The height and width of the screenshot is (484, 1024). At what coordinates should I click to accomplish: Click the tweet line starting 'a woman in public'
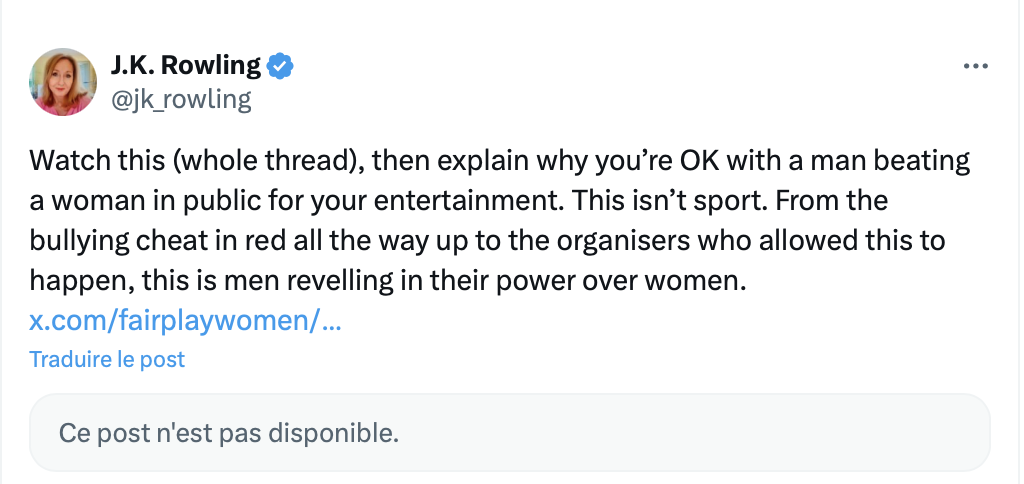click(x=458, y=201)
